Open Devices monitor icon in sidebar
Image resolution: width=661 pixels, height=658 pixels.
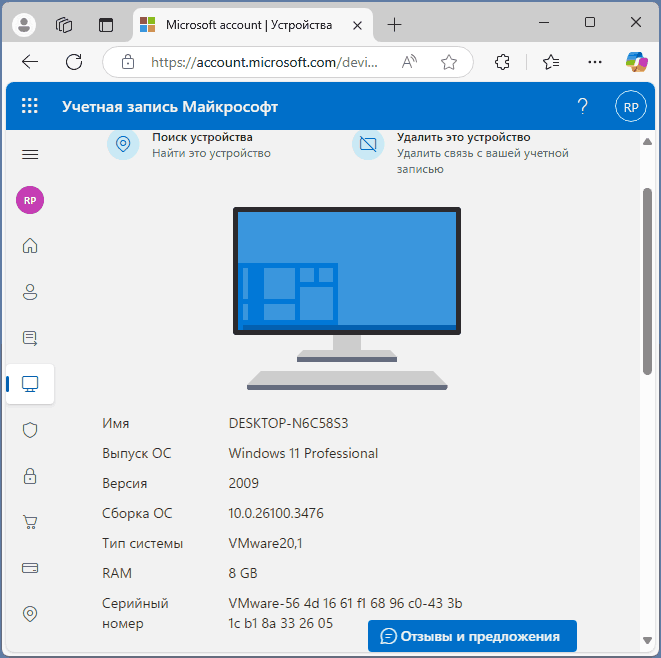[30, 384]
